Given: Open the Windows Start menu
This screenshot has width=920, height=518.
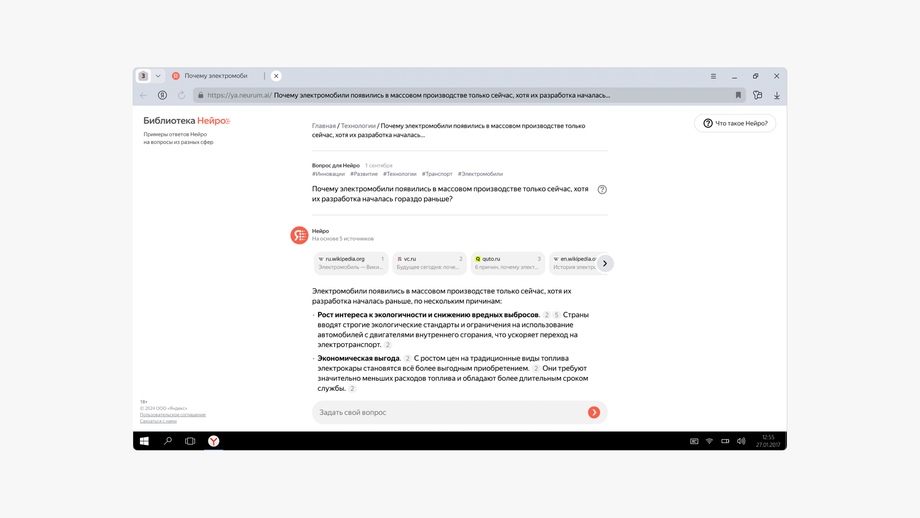Looking at the screenshot, I should 144,441.
